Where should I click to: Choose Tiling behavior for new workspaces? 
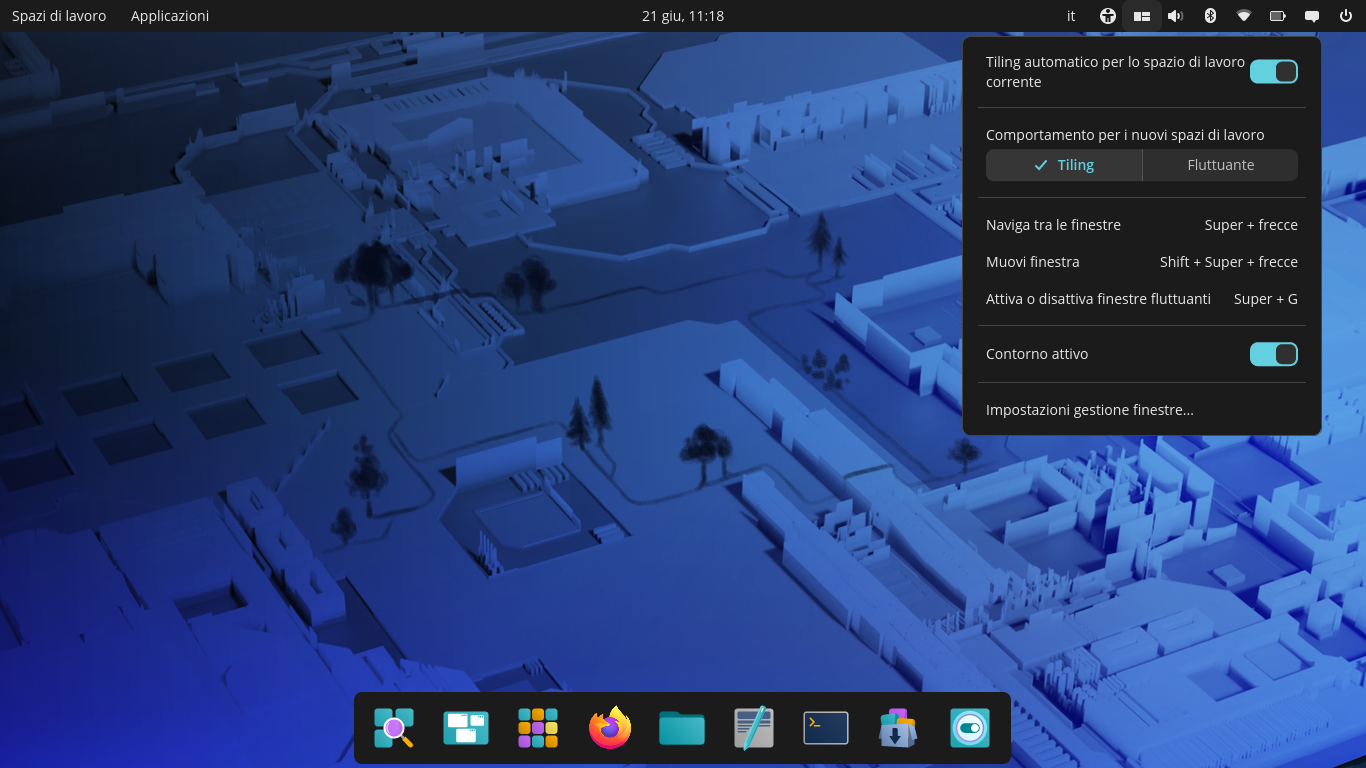click(1064, 165)
